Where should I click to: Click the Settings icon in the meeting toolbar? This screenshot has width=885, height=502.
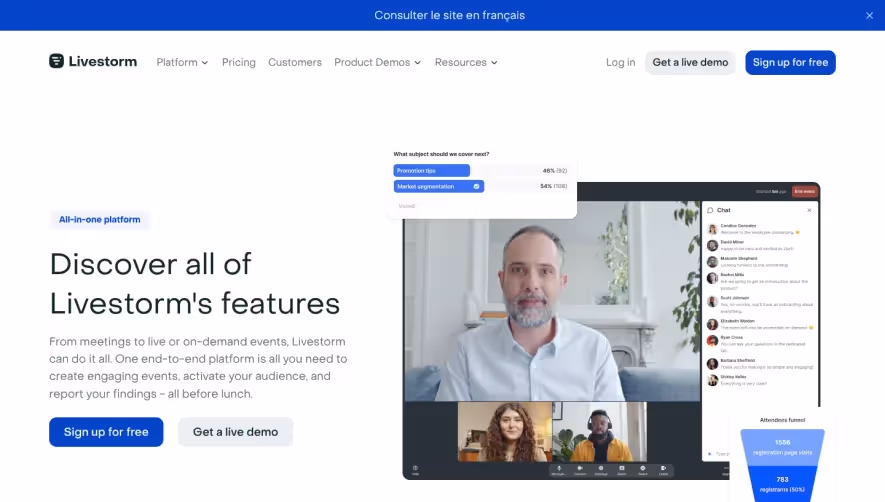click(601, 470)
